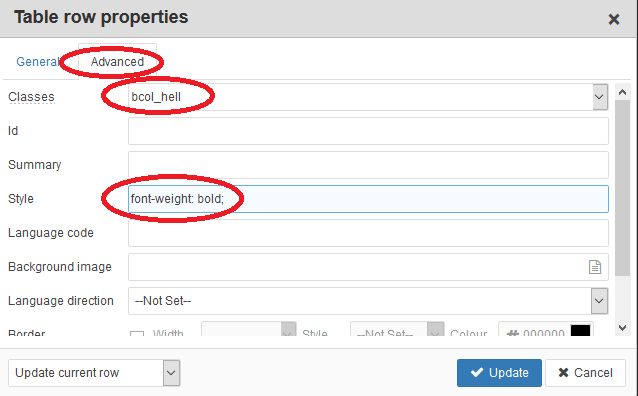This screenshot has width=638, height=396.
Task: Expand the Update current row dropdown
Action: 171,372
